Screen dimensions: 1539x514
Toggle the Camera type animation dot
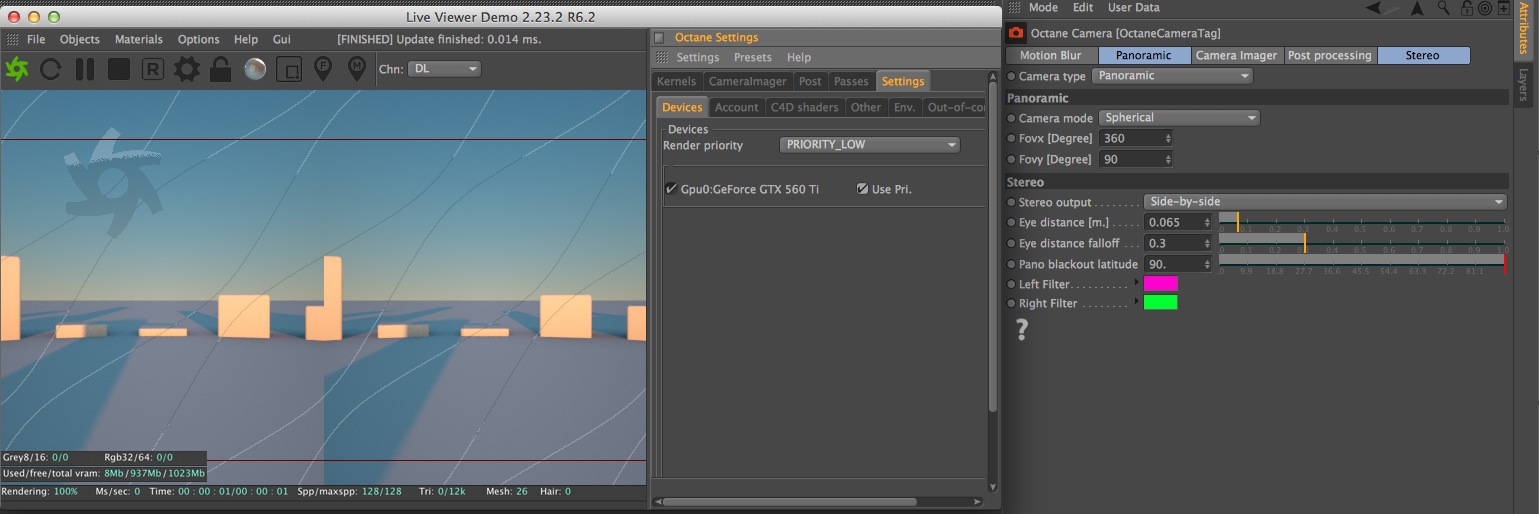click(x=1011, y=76)
